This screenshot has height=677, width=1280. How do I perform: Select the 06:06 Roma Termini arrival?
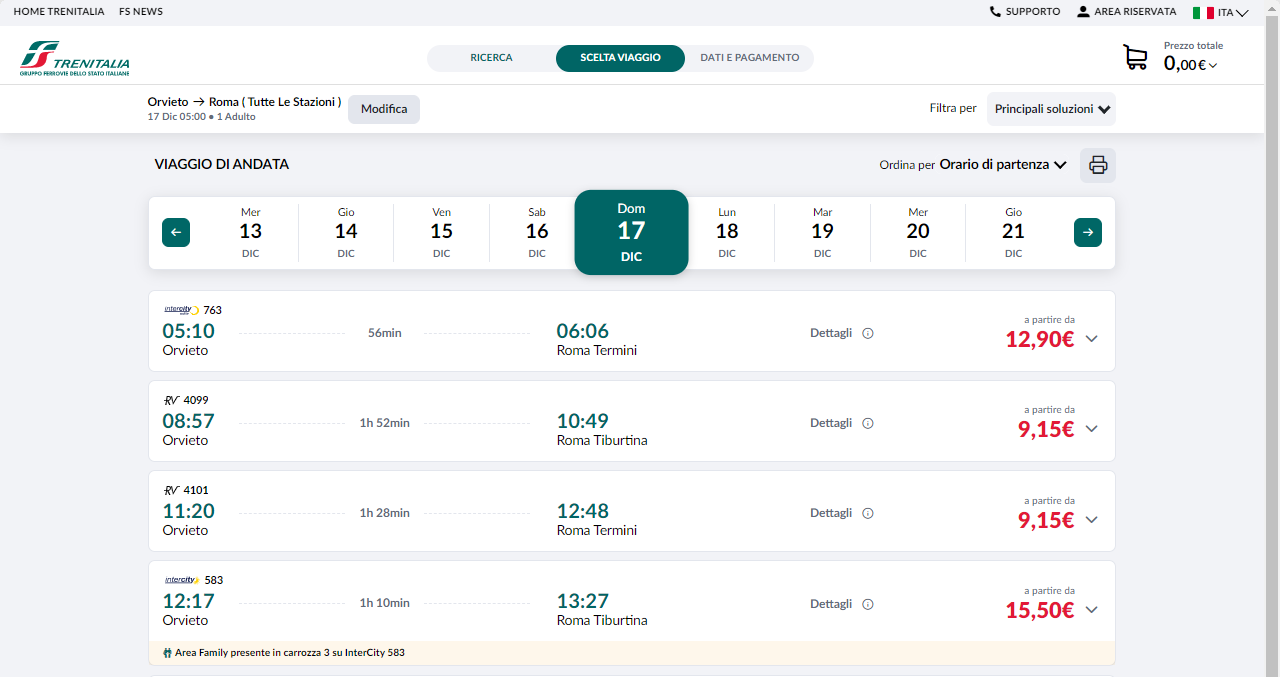click(597, 339)
